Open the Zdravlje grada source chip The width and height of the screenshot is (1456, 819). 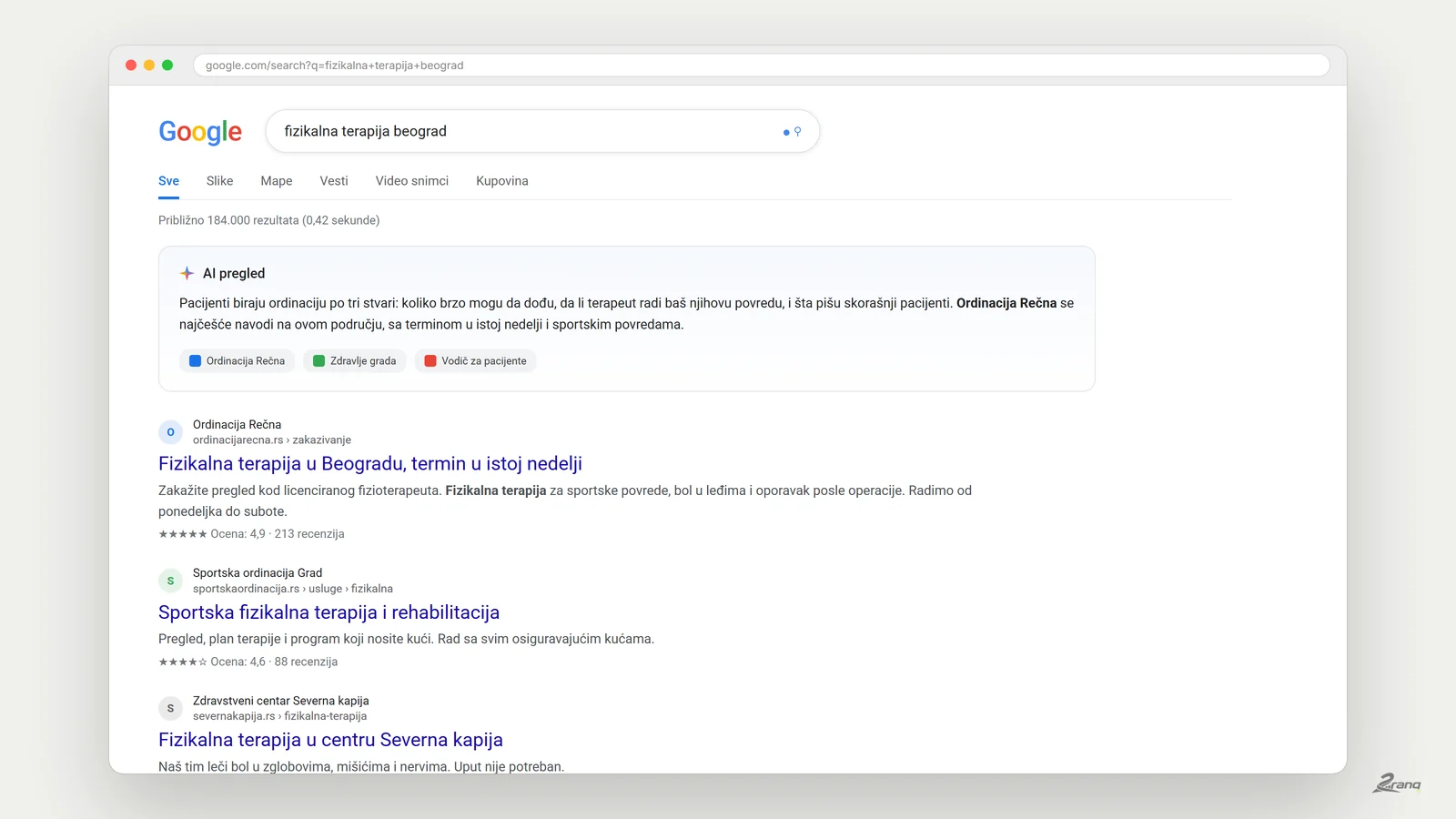click(x=355, y=361)
